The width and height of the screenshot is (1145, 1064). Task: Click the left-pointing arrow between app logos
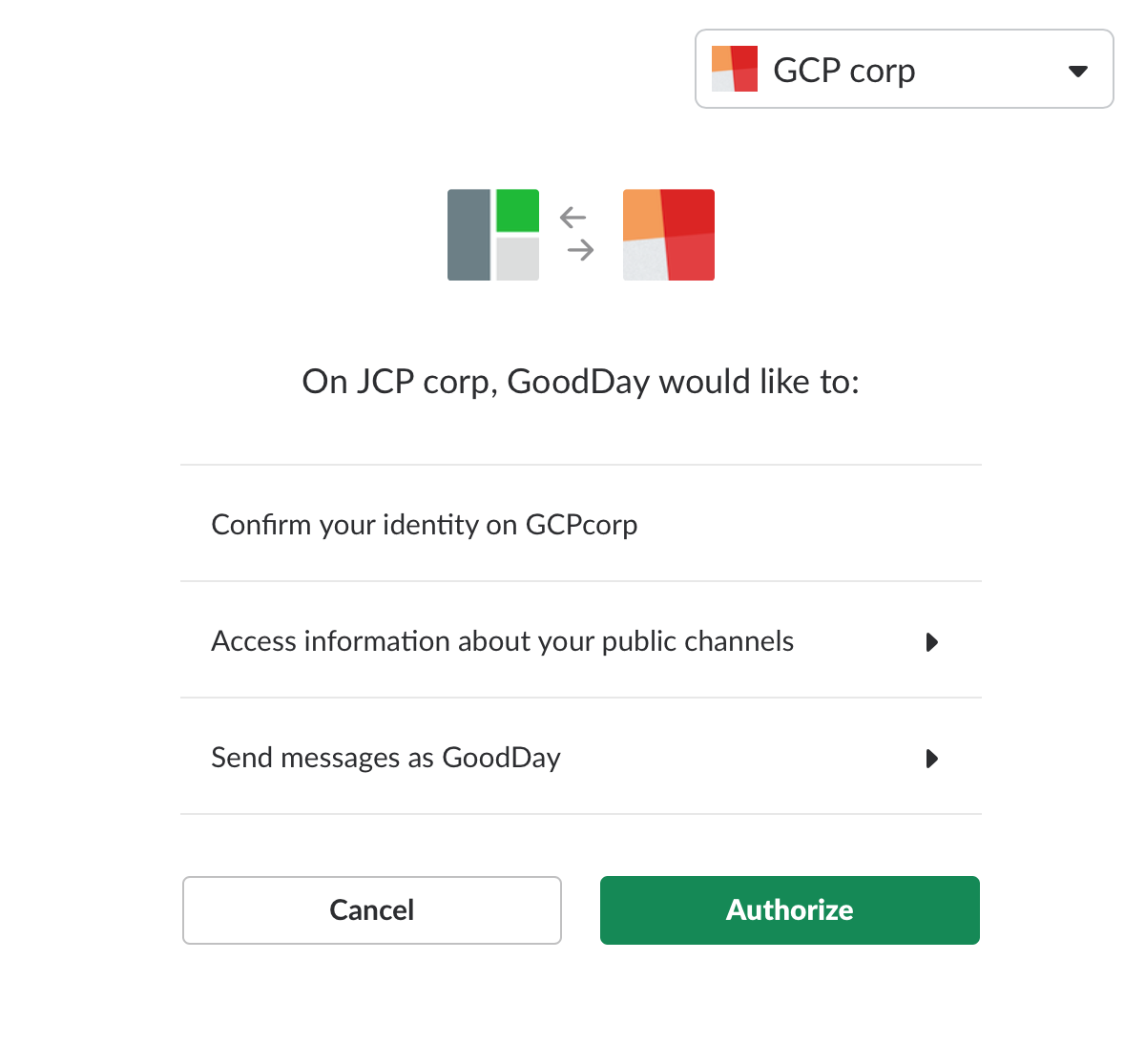(x=572, y=218)
